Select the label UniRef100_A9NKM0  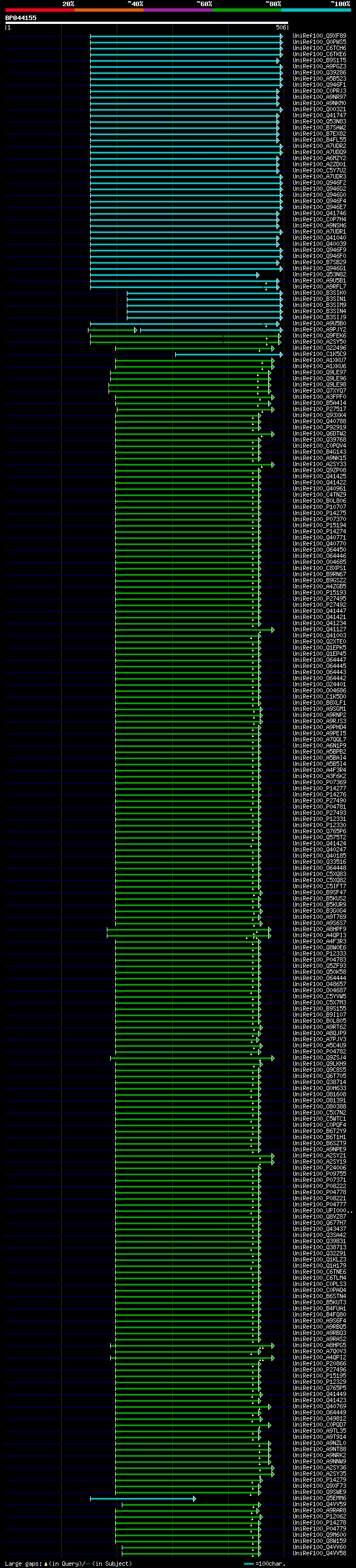[x=319, y=103]
